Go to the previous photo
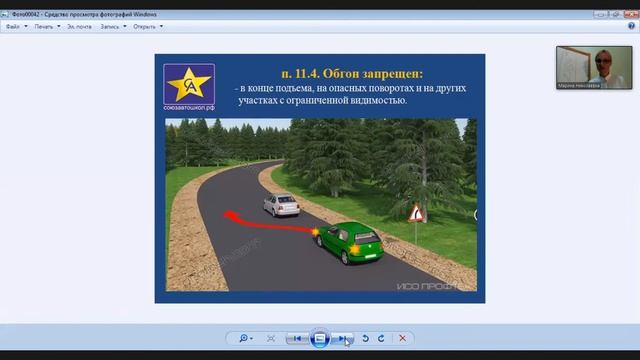Viewport: 640px width, 360px height. [297, 338]
